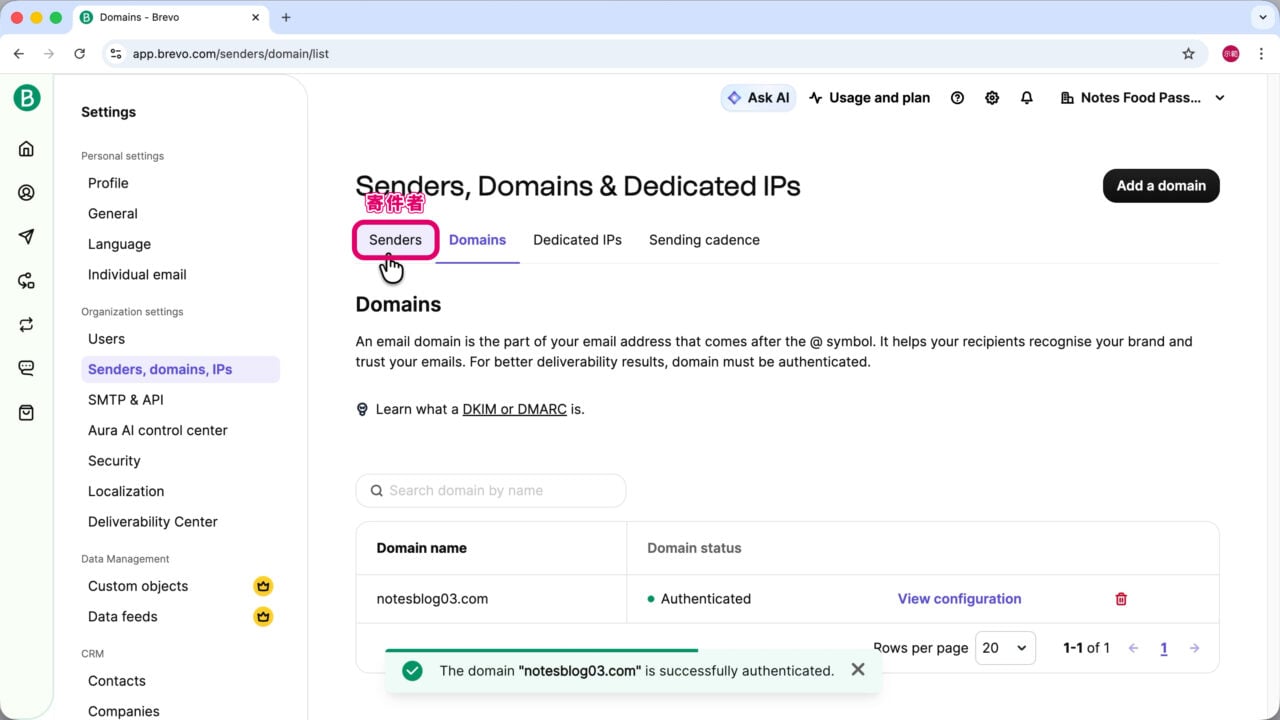
Task: Open the Commerce shopping bag icon
Action: (x=27, y=413)
